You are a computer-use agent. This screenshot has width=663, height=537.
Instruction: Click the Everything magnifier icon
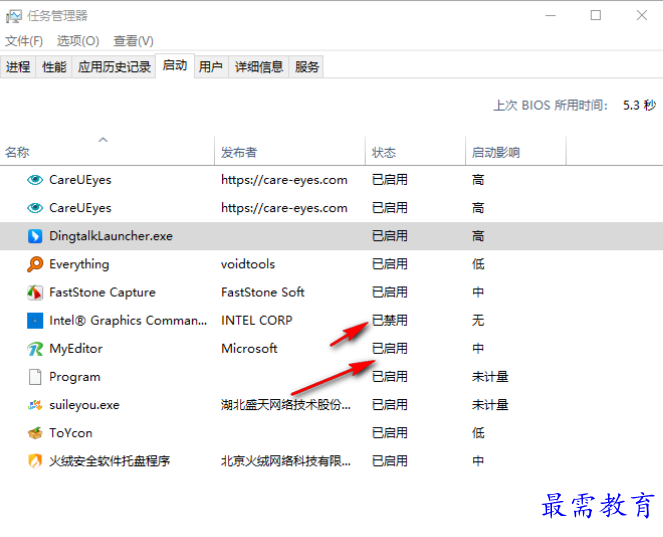[x=35, y=264]
